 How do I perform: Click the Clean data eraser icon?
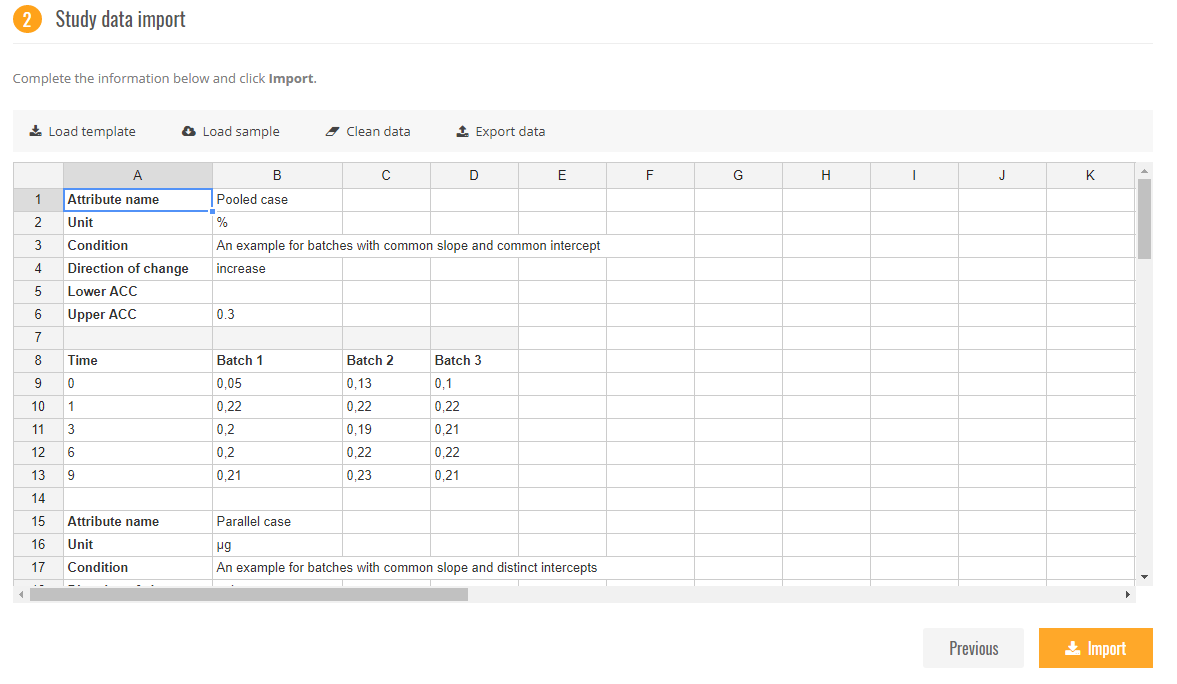(333, 131)
